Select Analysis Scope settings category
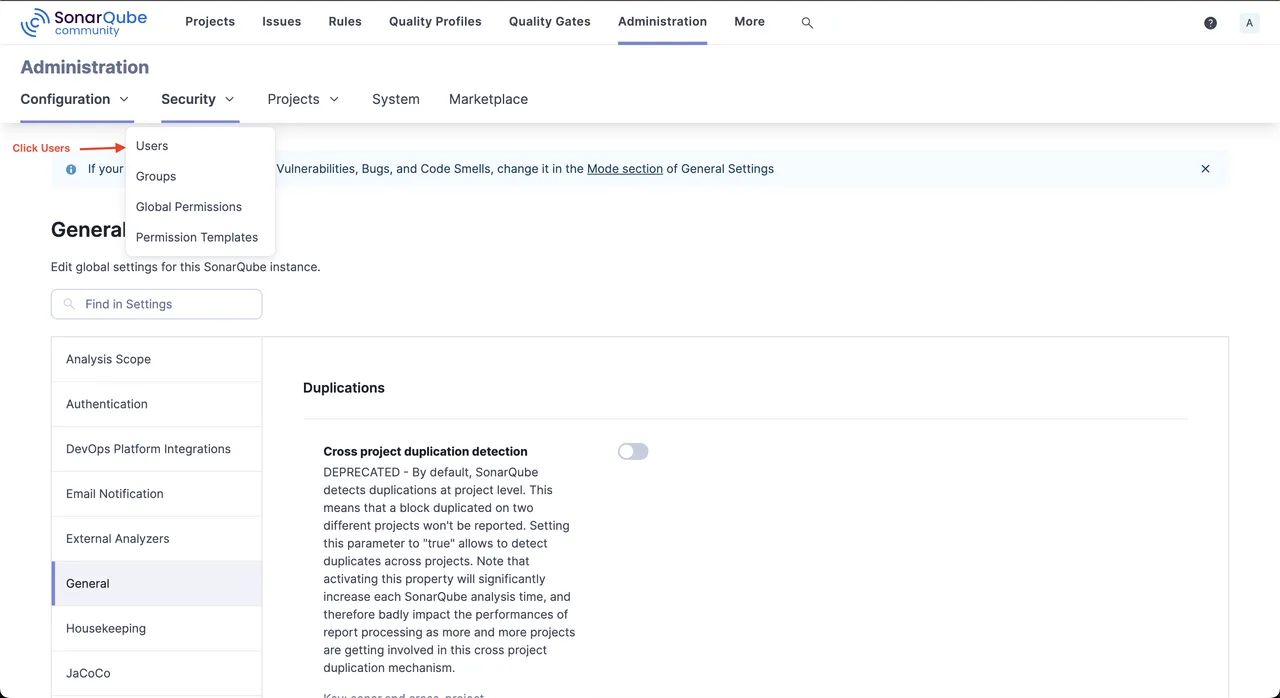The height and width of the screenshot is (698, 1280). click(x=157, y=359)
